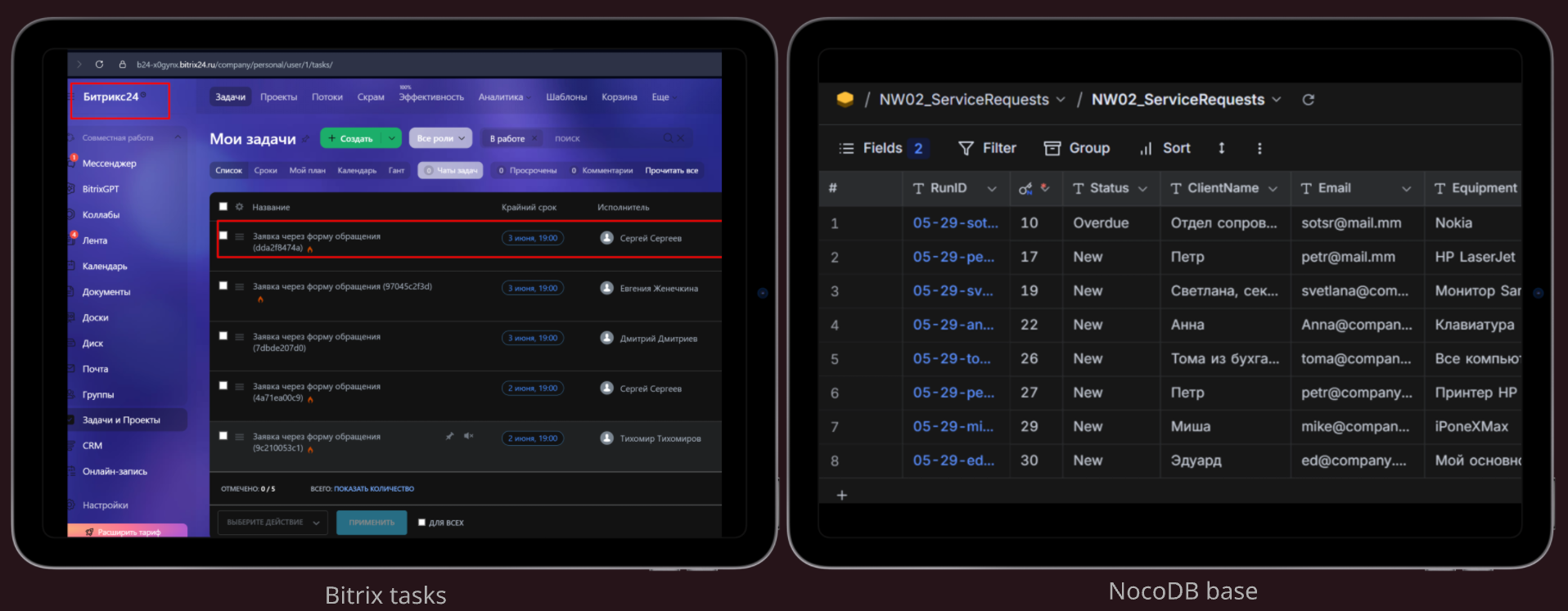Open Мессенджер in the Bitrix sidebar
Screen dimensions: 1568x611
tap(109, 164)
